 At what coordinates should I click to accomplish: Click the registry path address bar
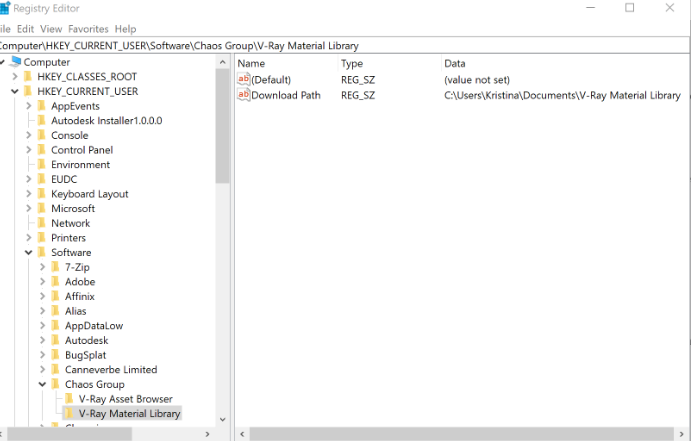345,46
